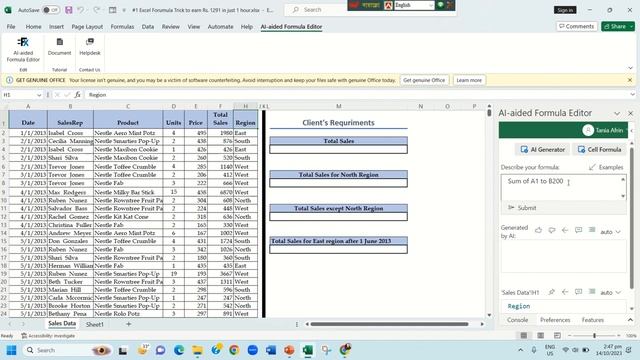
Task: Switch to the Formulas ribbon tab
Action: coord(122,27)
